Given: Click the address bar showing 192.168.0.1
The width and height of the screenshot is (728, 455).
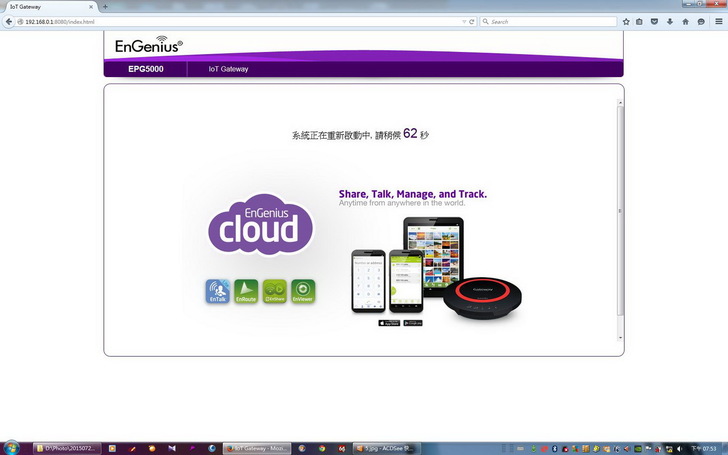Looking at the screenshot, I should point(200,21).
